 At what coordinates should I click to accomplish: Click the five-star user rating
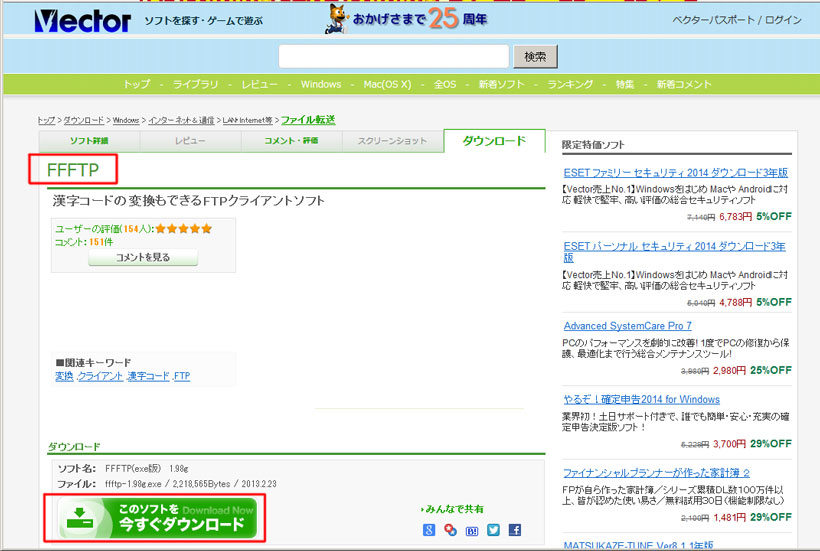(x=184, y=228)
